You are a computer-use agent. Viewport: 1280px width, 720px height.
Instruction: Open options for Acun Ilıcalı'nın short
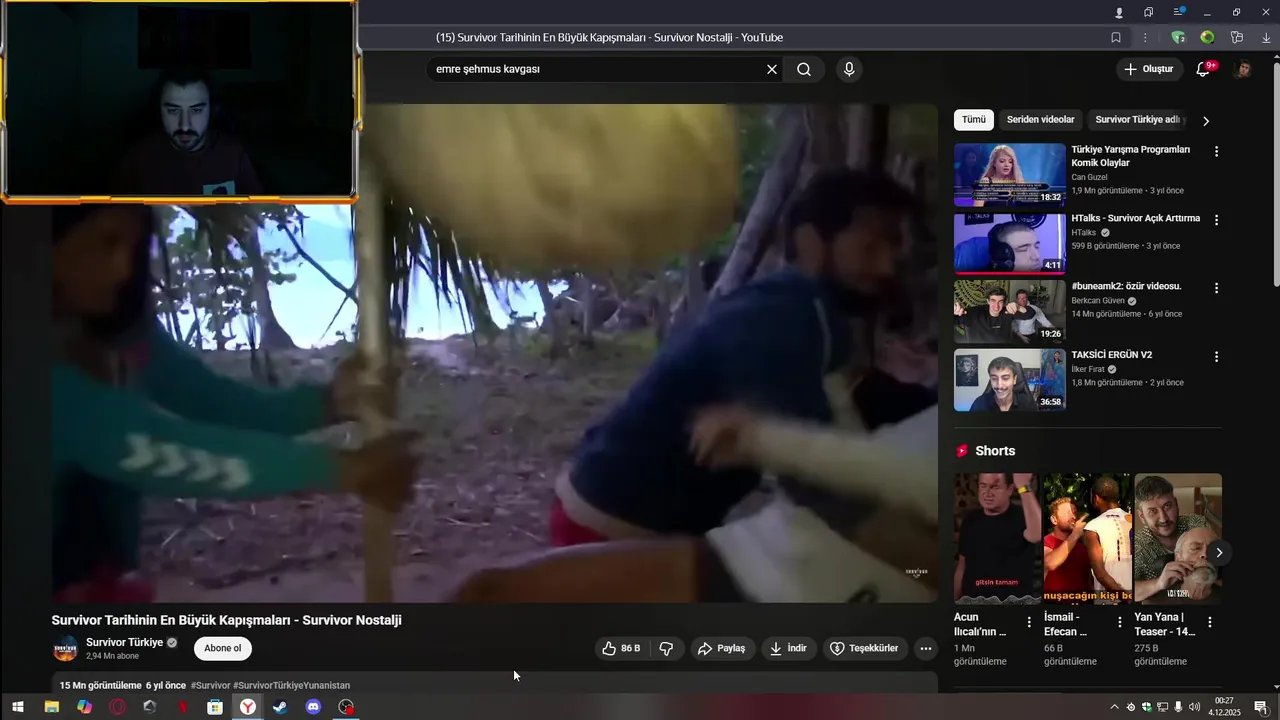click(x=1029, y=622)
